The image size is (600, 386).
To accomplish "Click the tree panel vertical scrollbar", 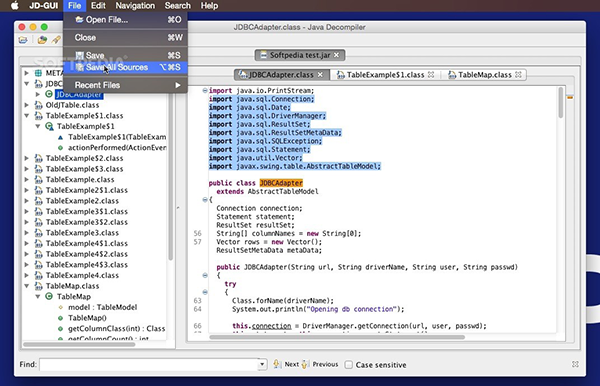I will [x=170, y=176].
